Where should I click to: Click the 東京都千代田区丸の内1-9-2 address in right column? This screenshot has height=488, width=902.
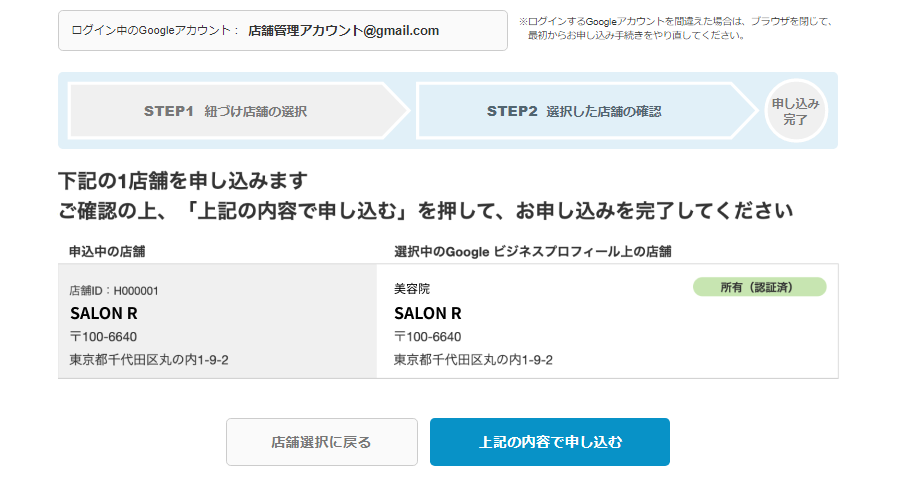473,360
